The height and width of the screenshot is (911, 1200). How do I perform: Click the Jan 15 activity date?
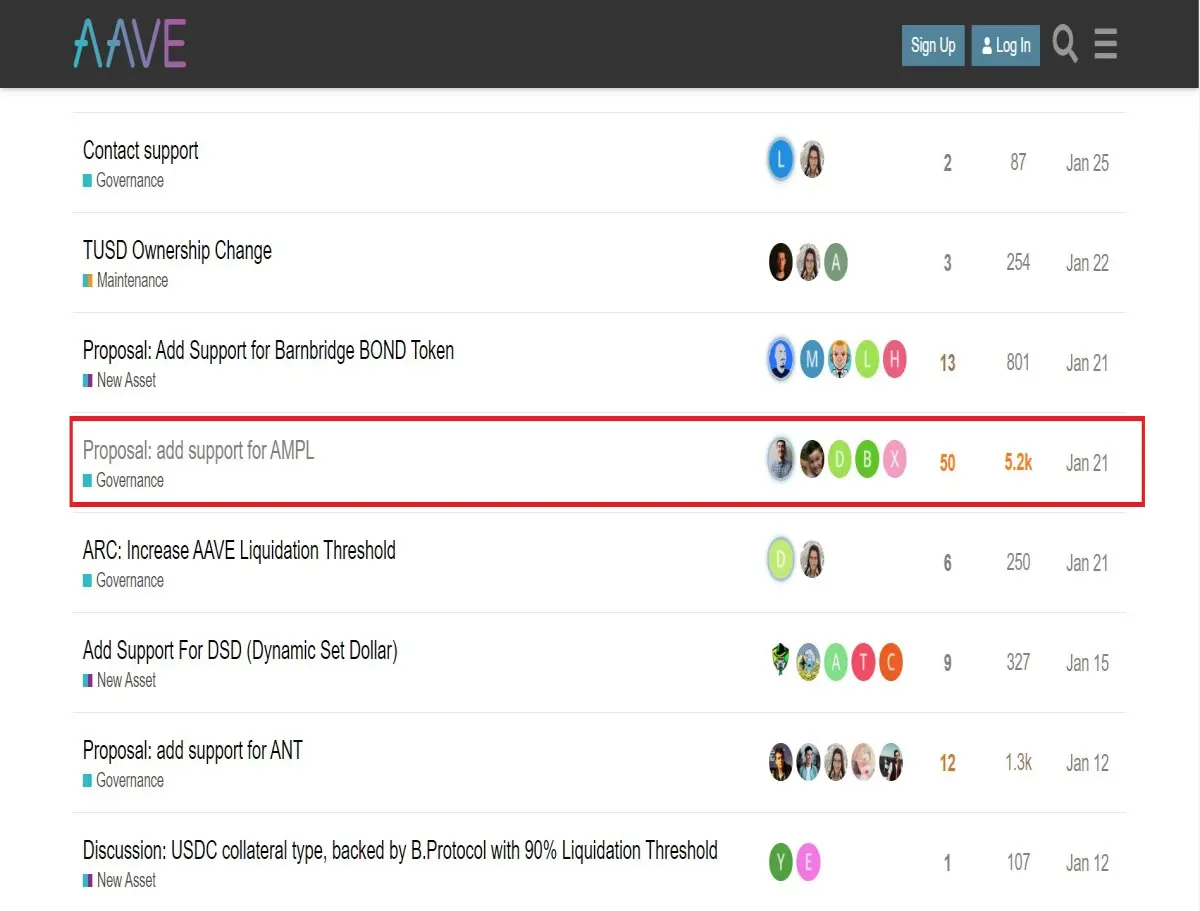click(1087, 663)
